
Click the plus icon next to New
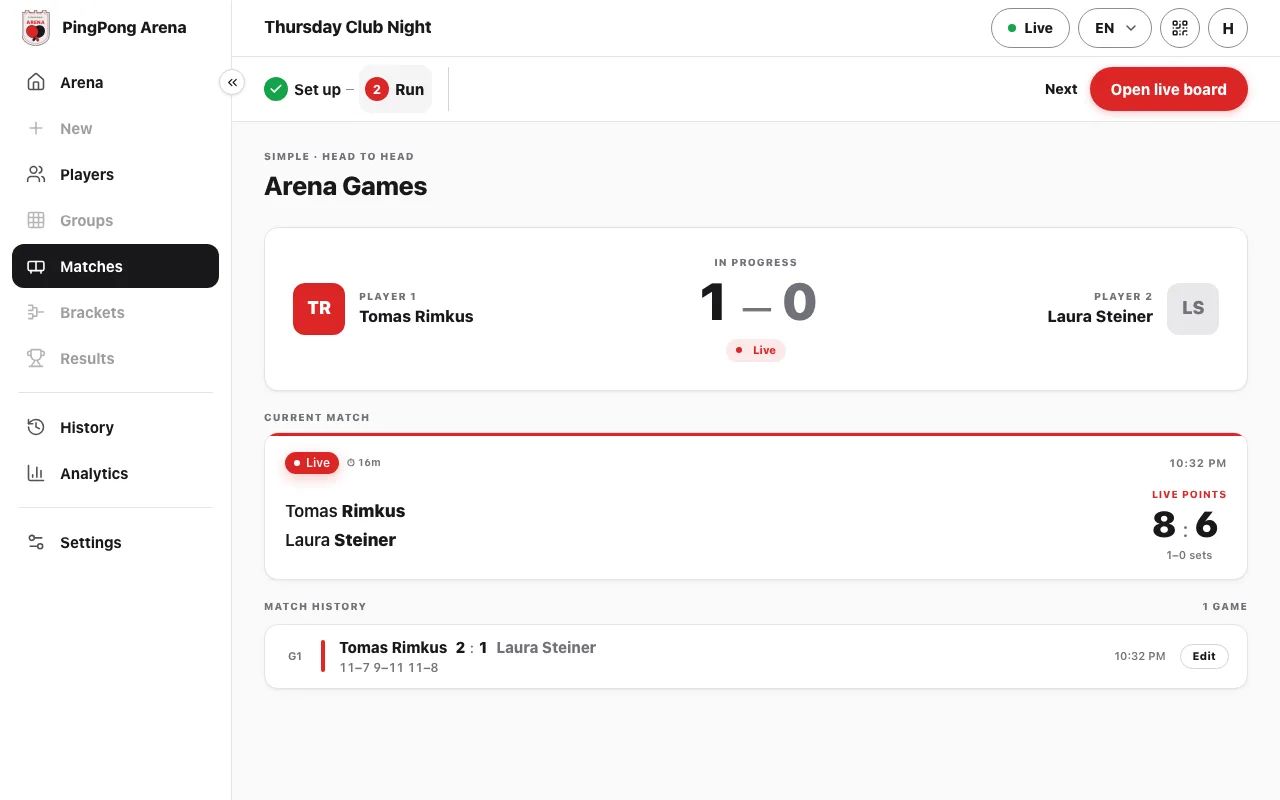(x=36, y=128)
